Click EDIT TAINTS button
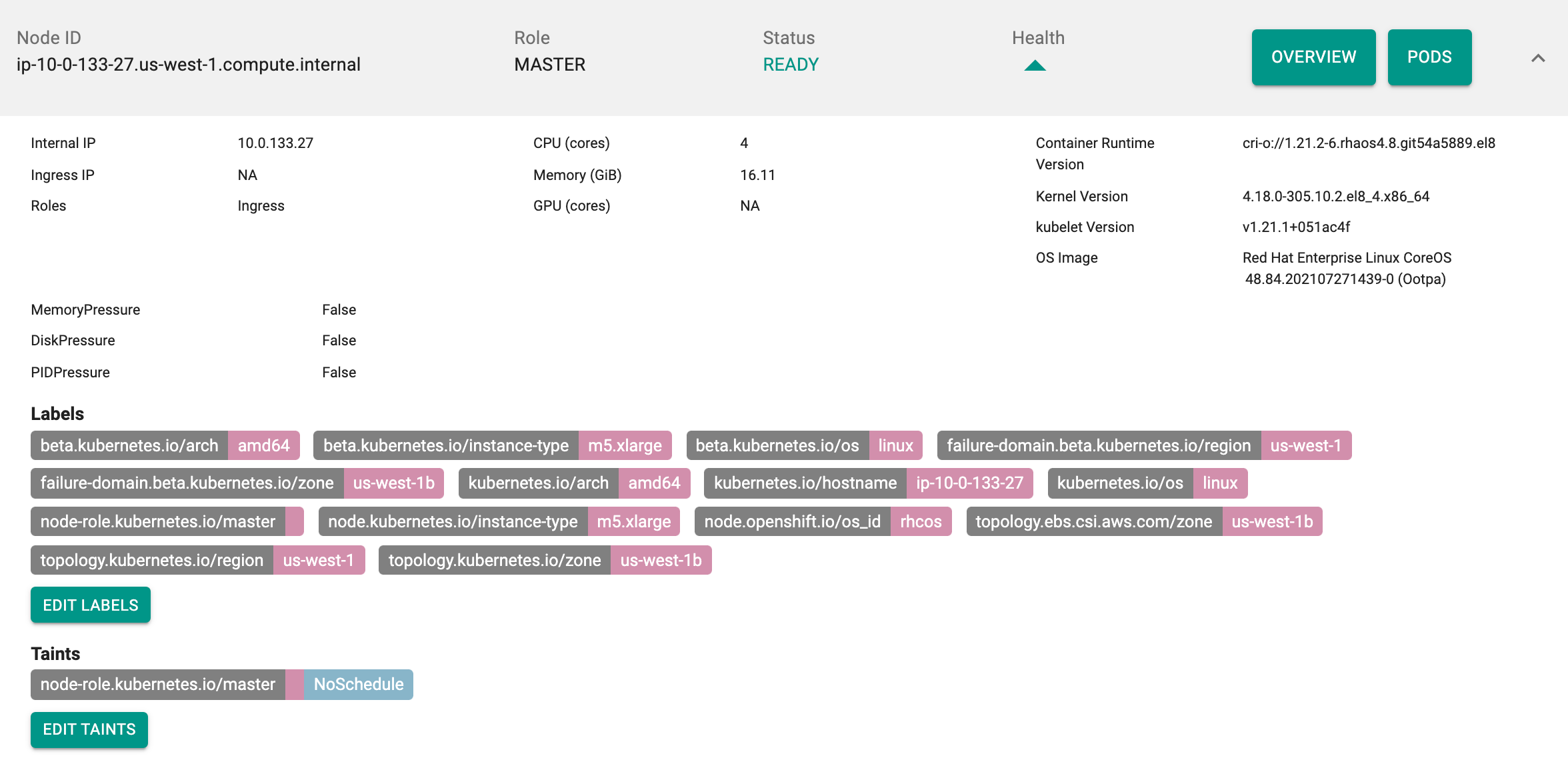 [89, 729]
